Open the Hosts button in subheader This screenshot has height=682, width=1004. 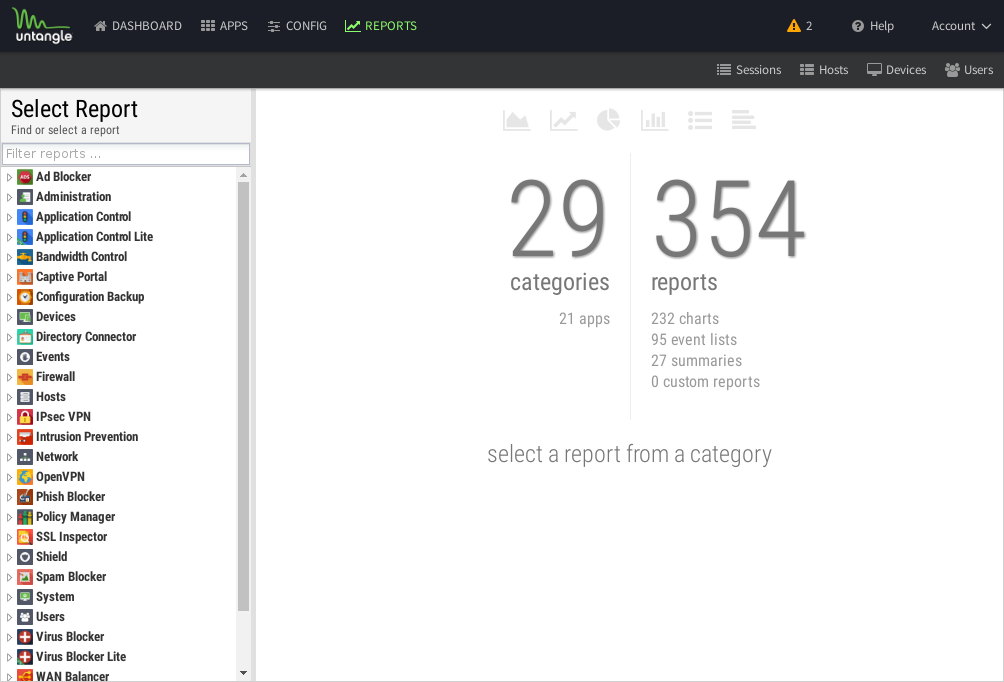click(824, 70)
